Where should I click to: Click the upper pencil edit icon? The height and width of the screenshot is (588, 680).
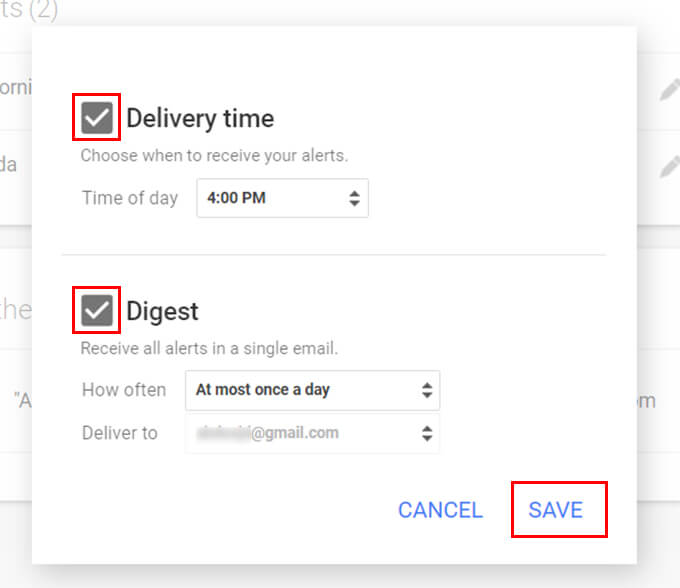point(669,89)
